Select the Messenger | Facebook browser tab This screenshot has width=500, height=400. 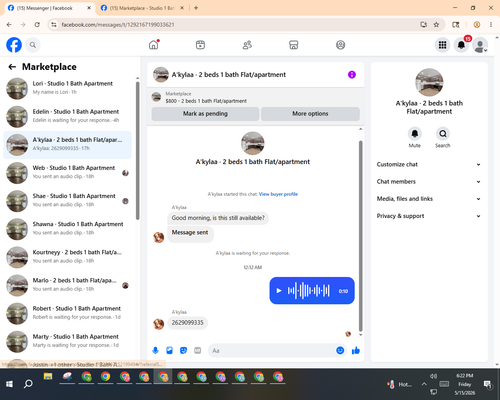(x=50, y=8)
